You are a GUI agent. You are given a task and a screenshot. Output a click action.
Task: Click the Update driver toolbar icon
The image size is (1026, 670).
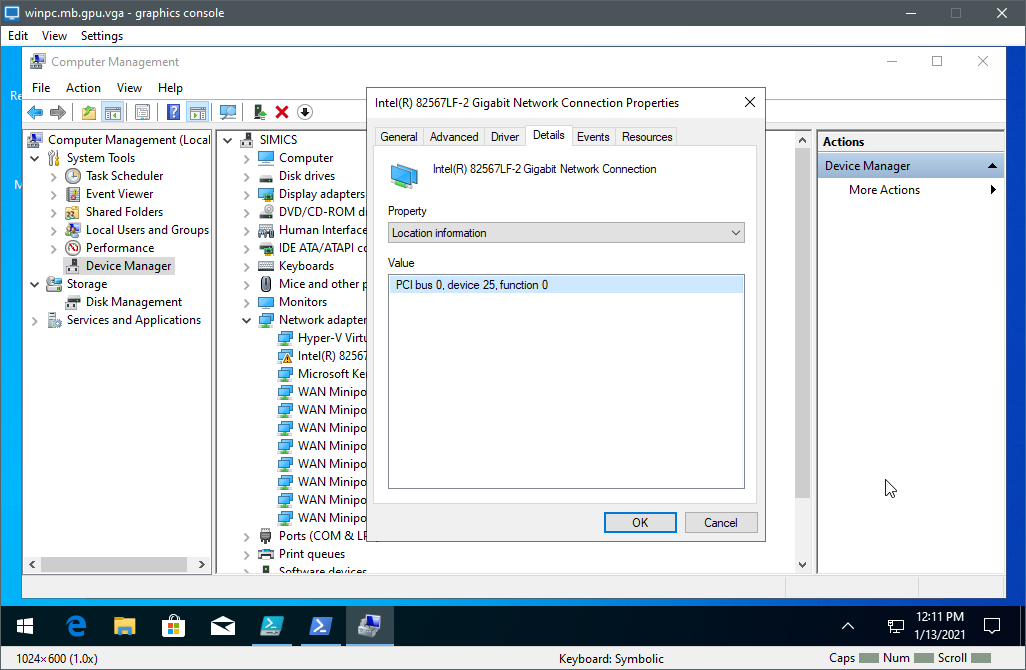[261, 110]
